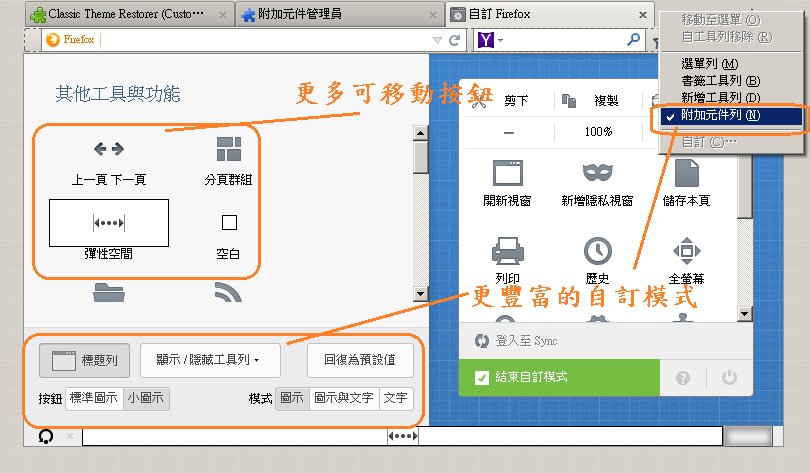This screenshot has height=473, width=810.
Task: Select text-only (文字) mode
Action: coord(396,398)
